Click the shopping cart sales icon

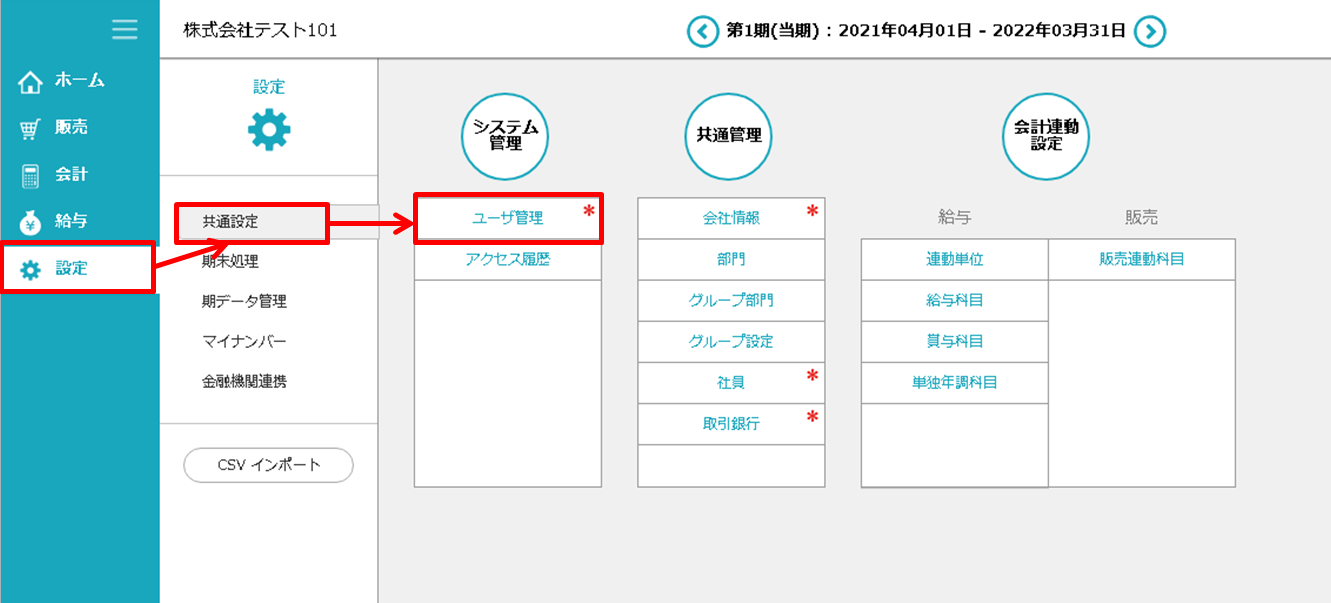(x=31, y=129)
